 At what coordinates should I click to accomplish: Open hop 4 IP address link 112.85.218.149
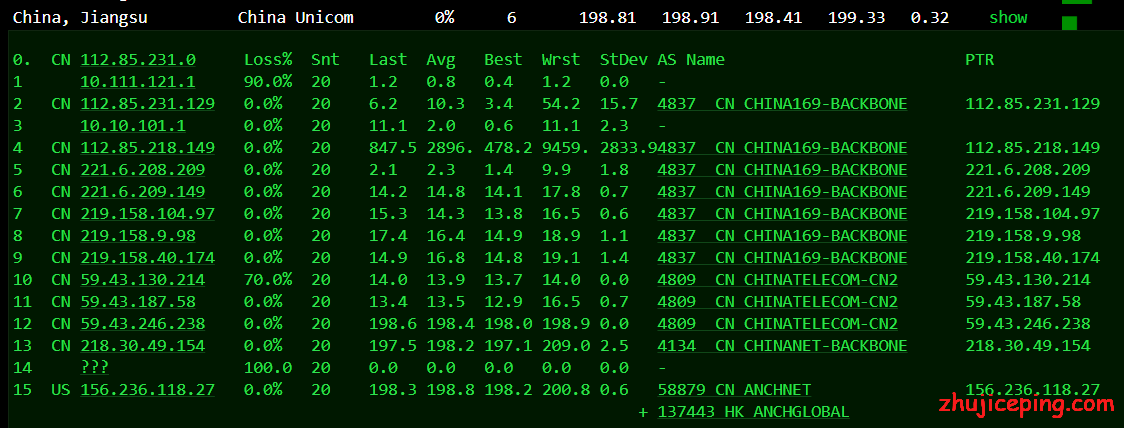(148, 148)
